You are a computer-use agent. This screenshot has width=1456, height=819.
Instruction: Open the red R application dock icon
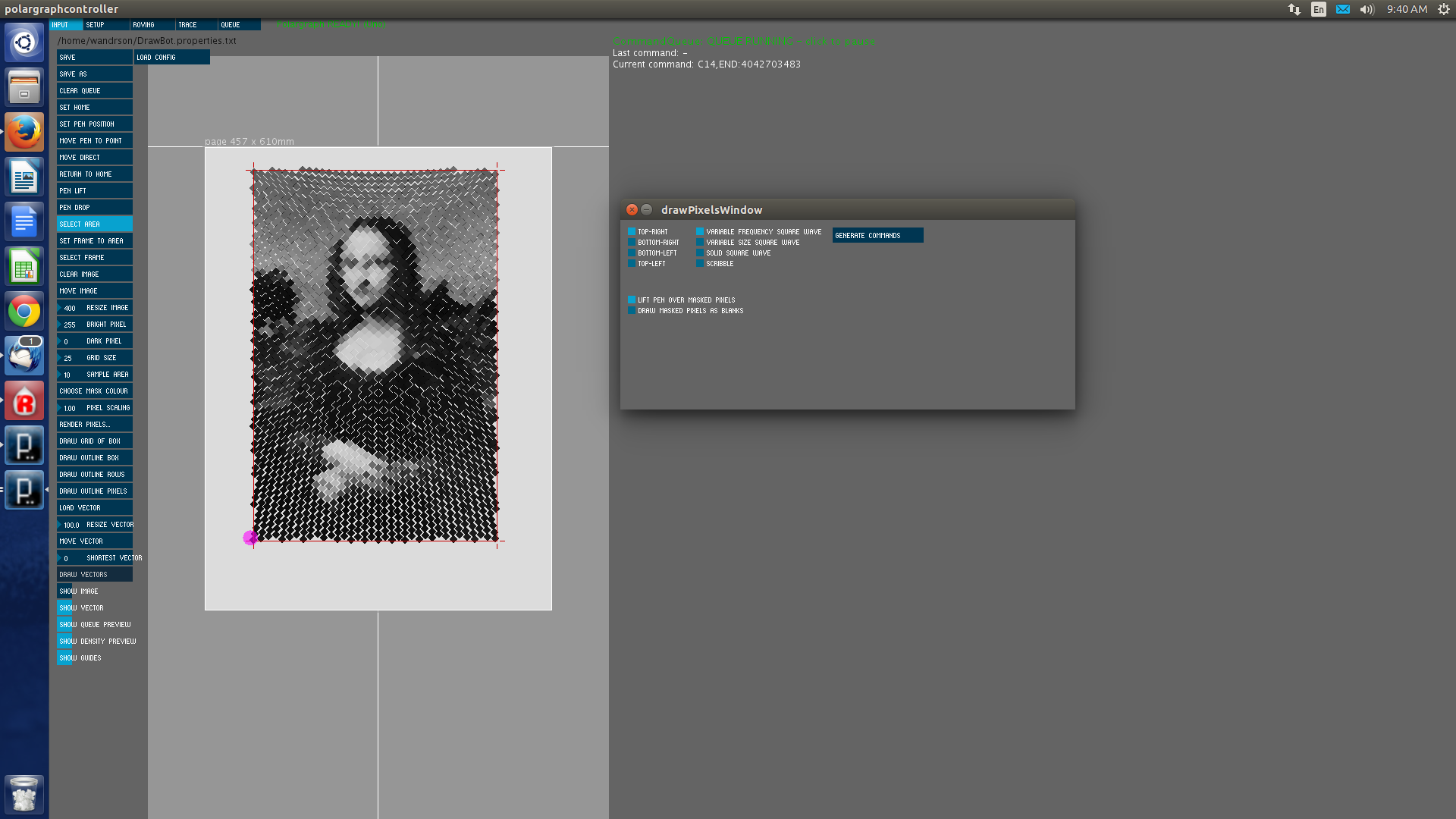click(24, 400)
